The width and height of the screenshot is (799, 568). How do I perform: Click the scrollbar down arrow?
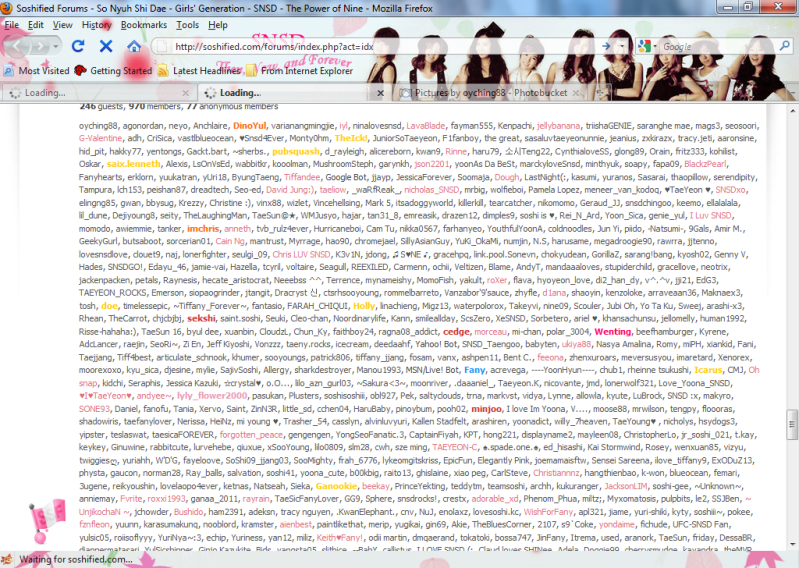792,545
